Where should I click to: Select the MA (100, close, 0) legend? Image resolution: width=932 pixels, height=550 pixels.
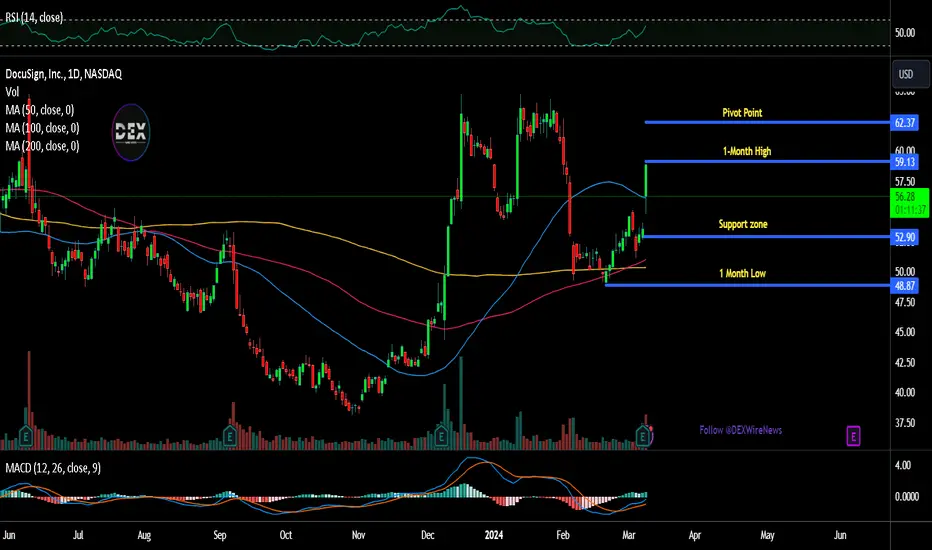pos(42,128)
